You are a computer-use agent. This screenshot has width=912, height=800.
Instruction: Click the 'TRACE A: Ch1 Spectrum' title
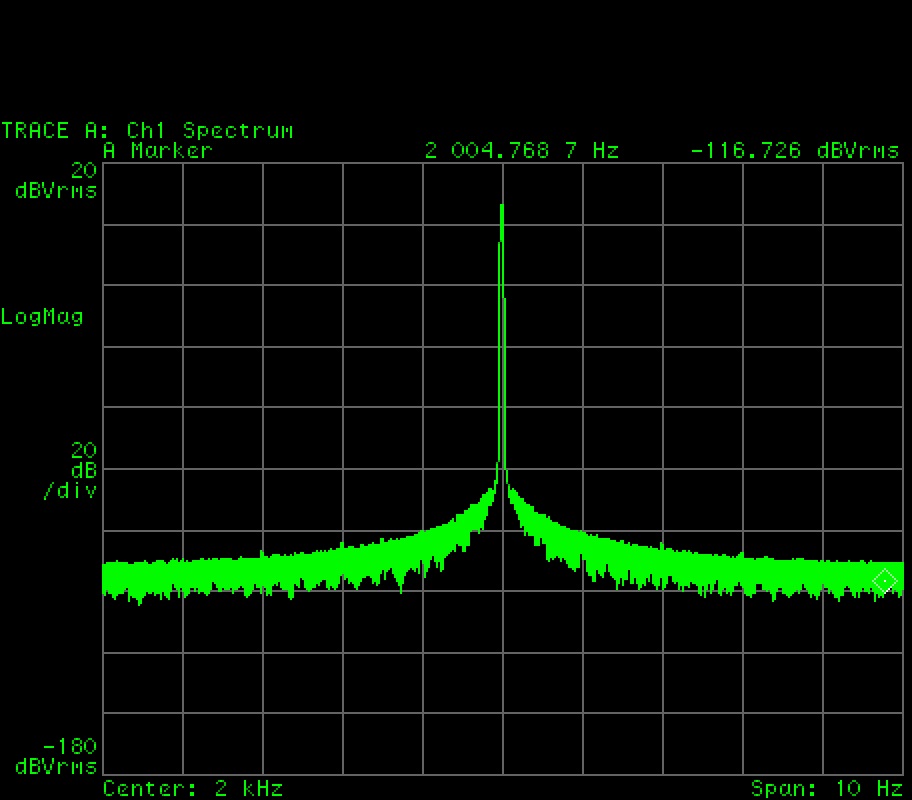pos(147,130)
